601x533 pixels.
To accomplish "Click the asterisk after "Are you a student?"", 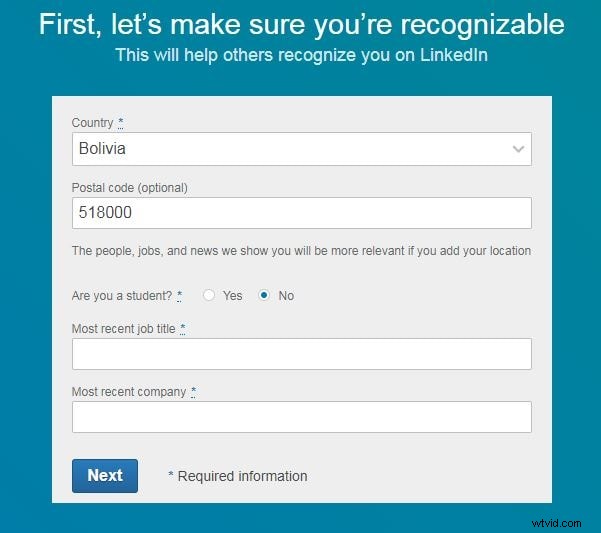I will pyautogui.click(x=179, y=296).
